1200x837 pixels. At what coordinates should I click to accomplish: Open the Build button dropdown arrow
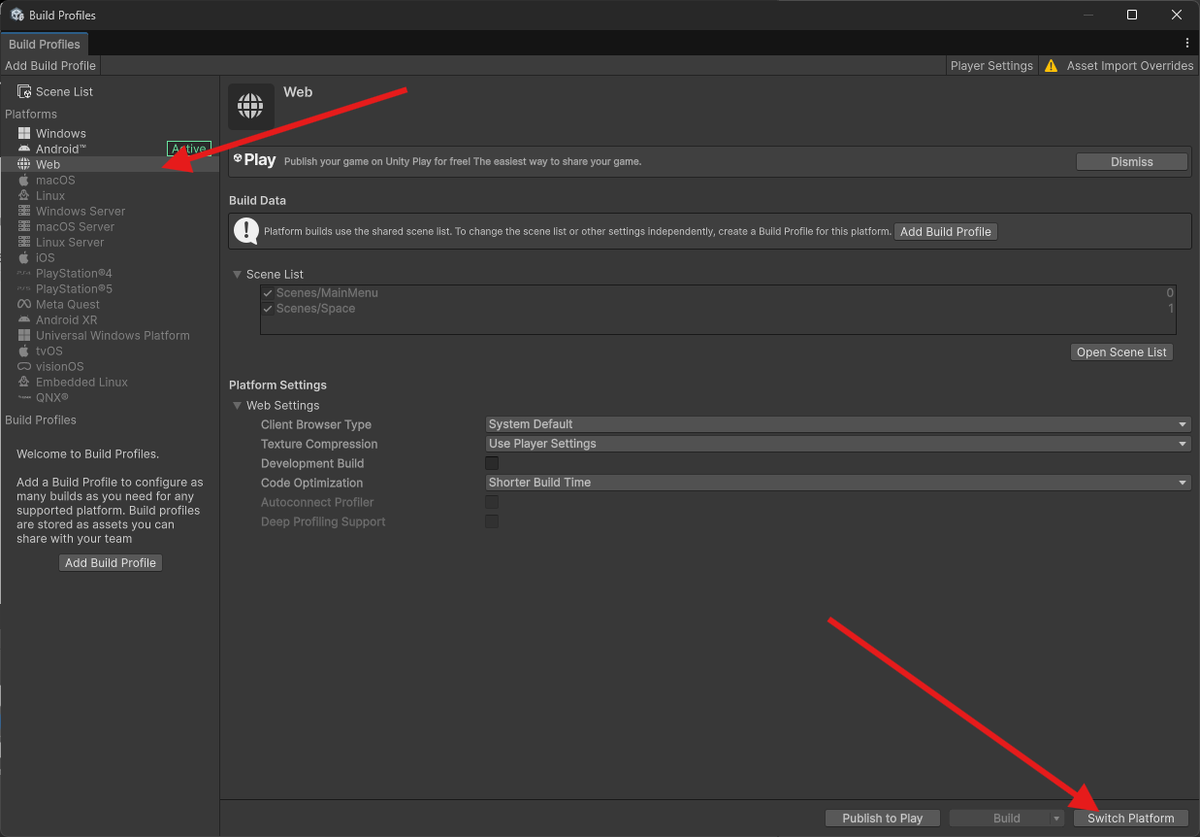1056,818
